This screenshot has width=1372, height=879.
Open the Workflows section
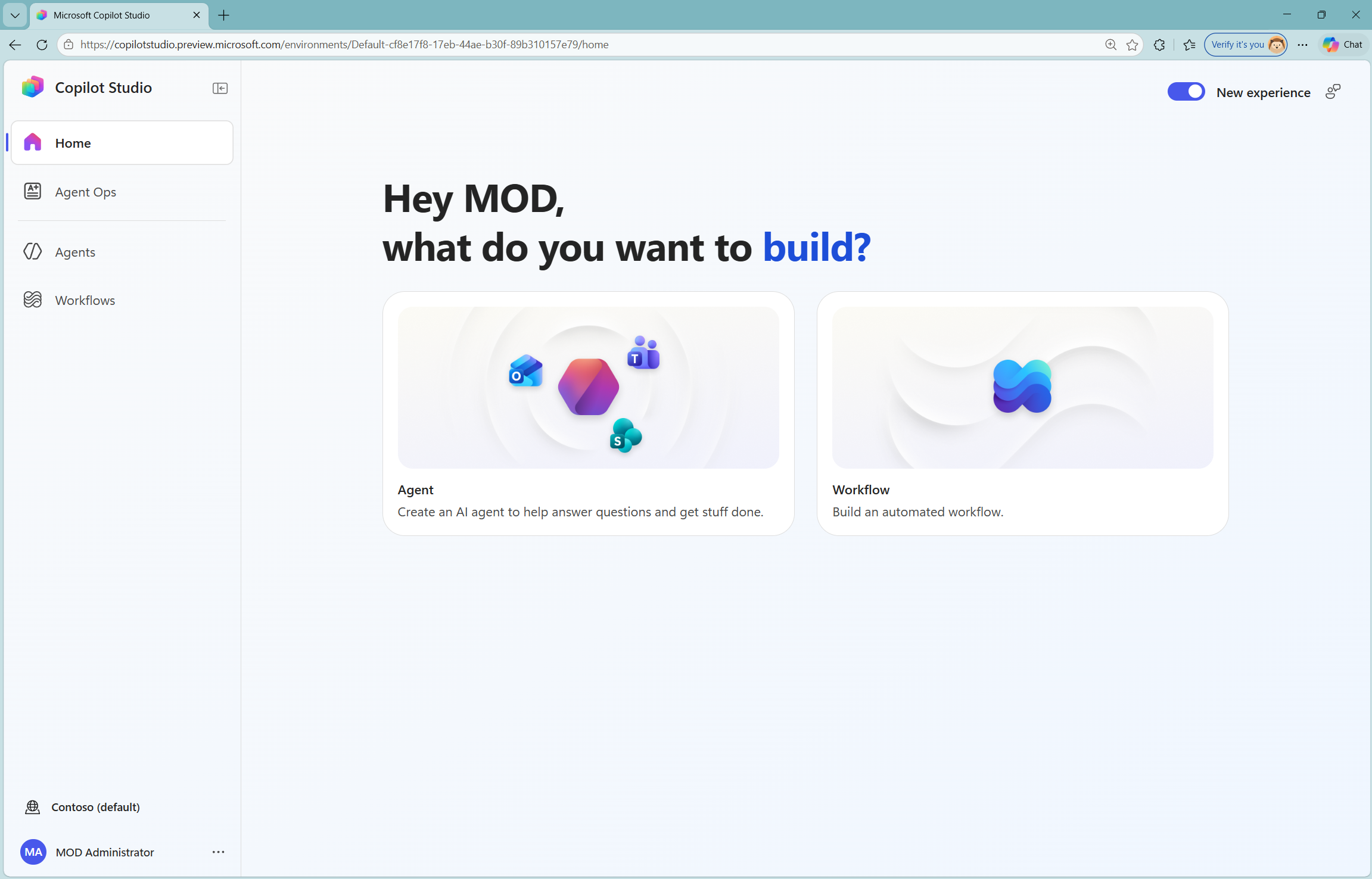[122, 300]
